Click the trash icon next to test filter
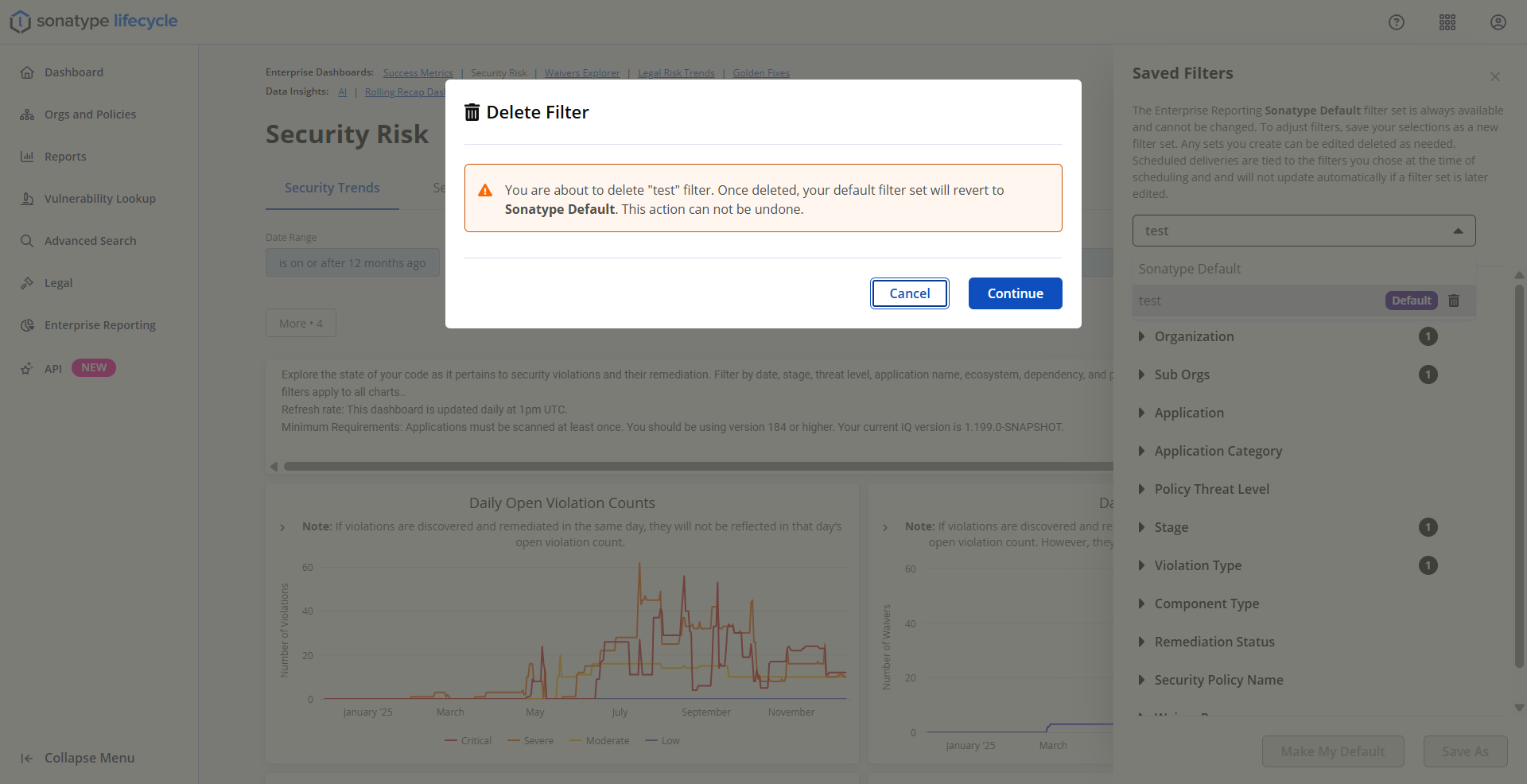This screenshot has width=1527, height=784. pos(1454,301)
